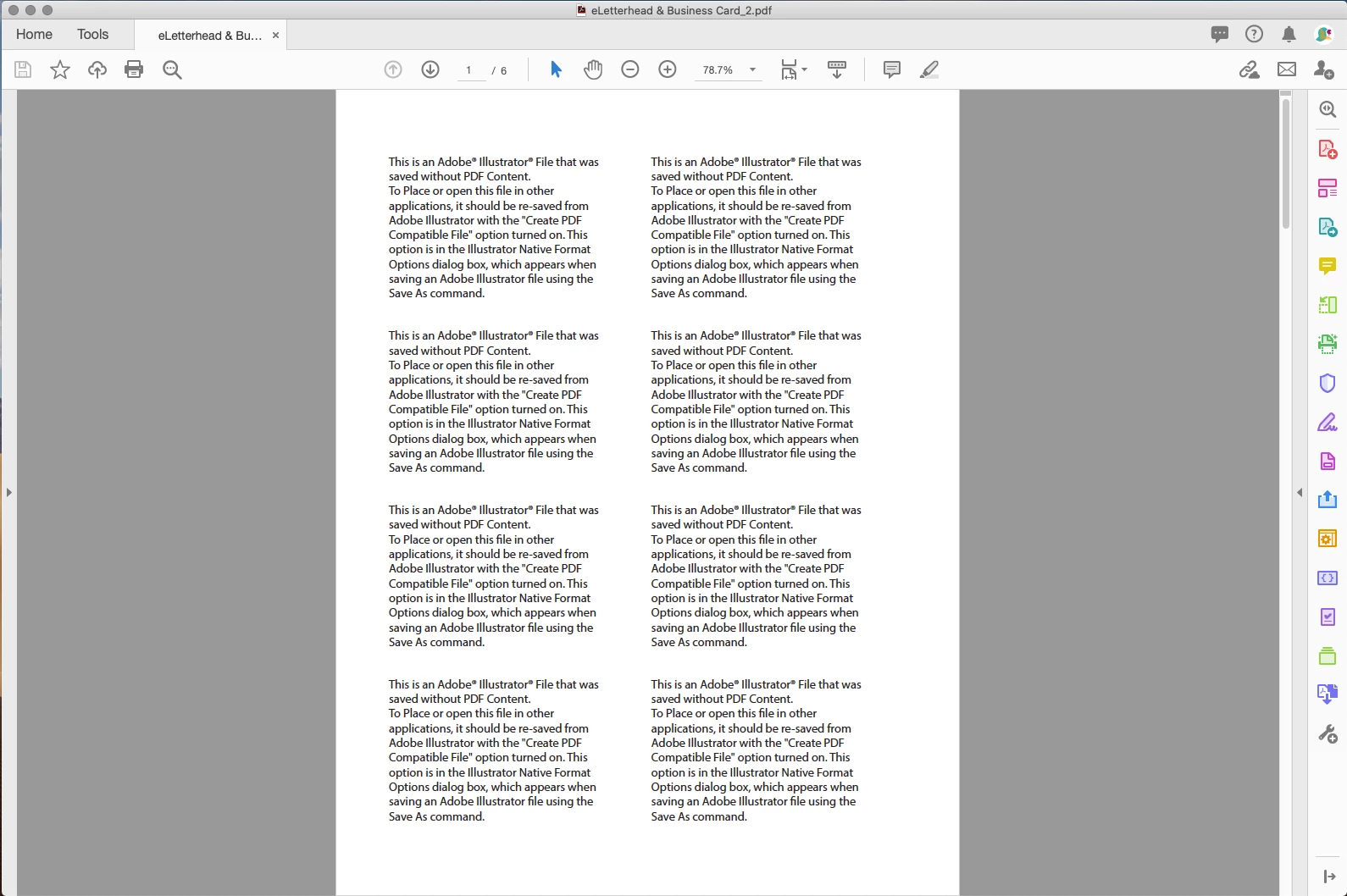1347x896 pixels.
Task: Open search tools in right pane
Action: pyautogui.click(x=1328, y=109)
